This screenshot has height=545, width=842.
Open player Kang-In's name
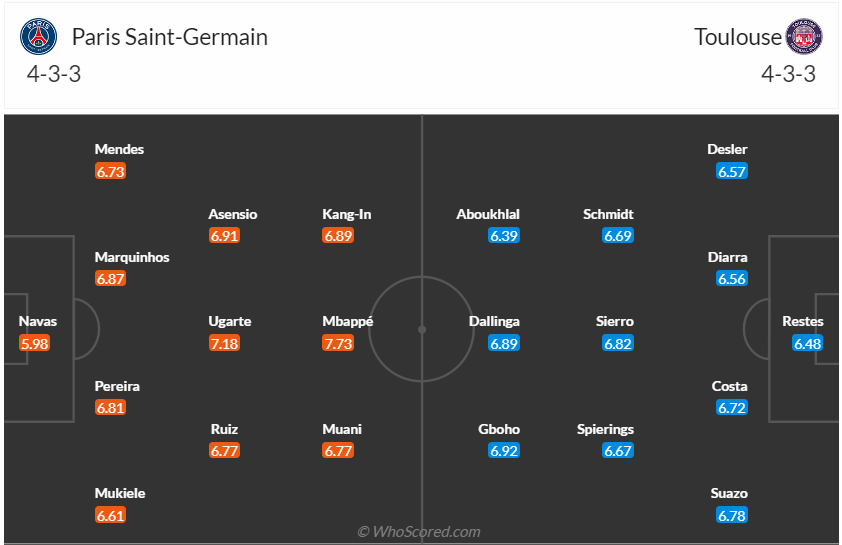pyautogui.click(x=346, y=214)
